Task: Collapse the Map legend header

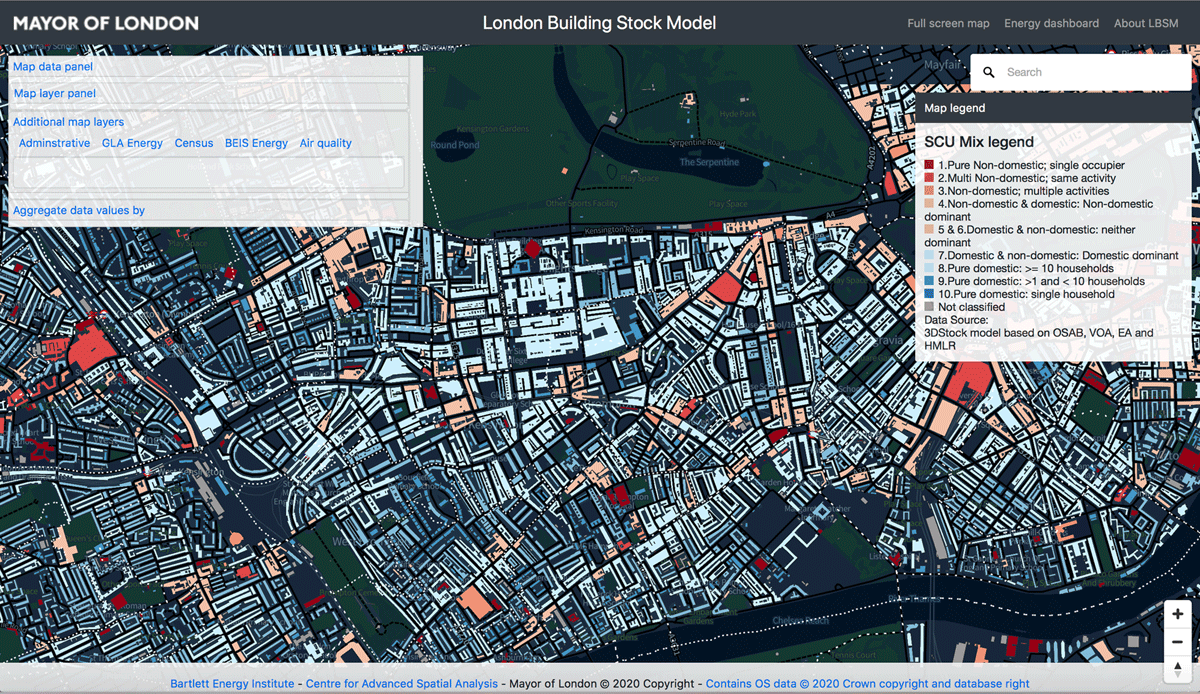Action: [955, 108]
